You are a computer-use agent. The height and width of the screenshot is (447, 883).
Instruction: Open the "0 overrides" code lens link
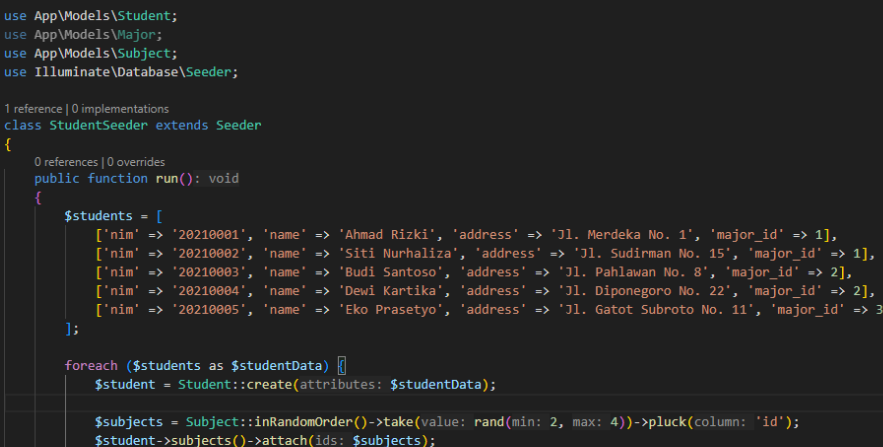[x=136, y=161]
